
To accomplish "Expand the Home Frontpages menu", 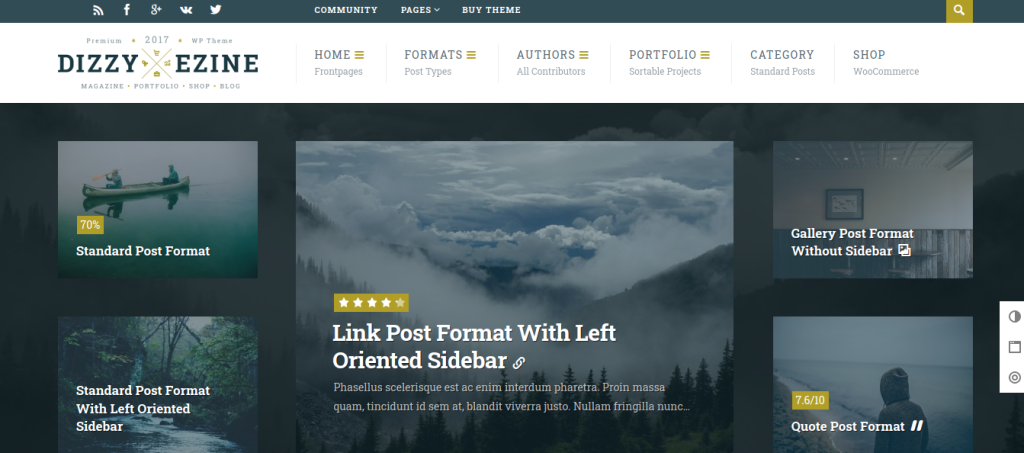I will (340, 63).
